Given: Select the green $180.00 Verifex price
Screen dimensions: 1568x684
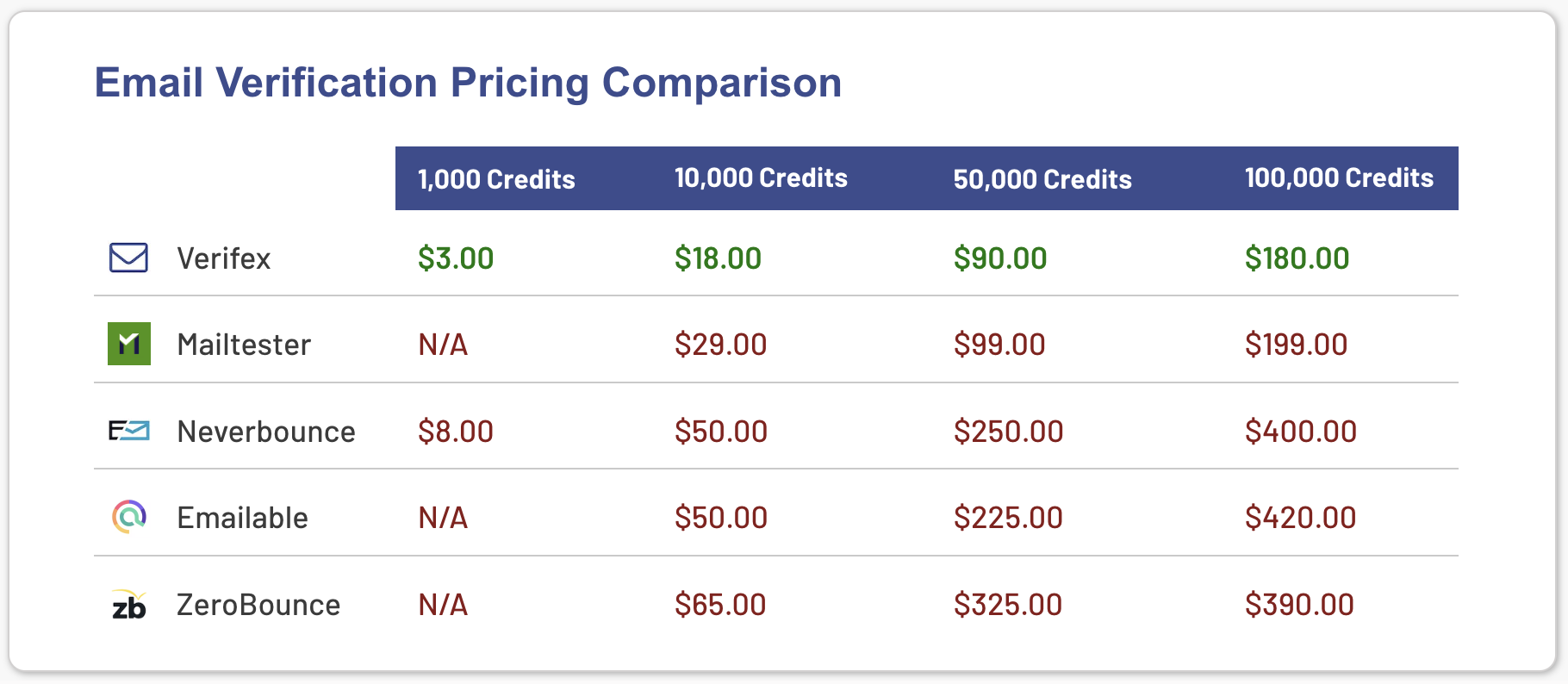Looking at the screenshot, I should point(1297,258).
